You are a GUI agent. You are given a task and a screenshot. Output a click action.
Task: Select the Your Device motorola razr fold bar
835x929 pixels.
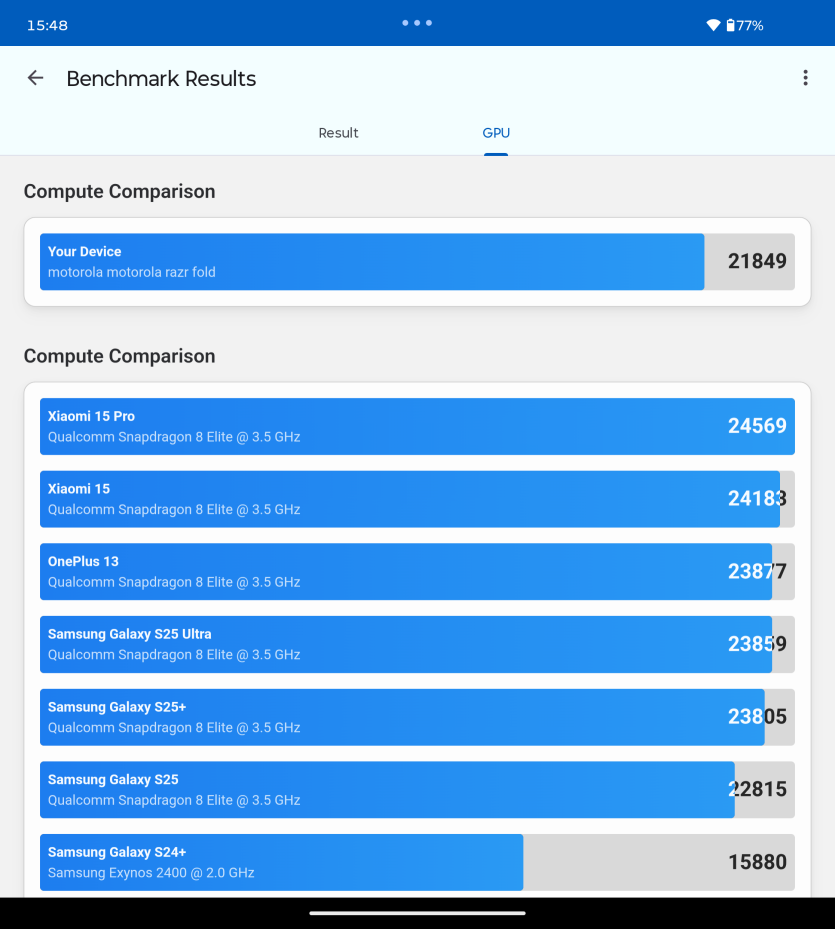point(417,262)
